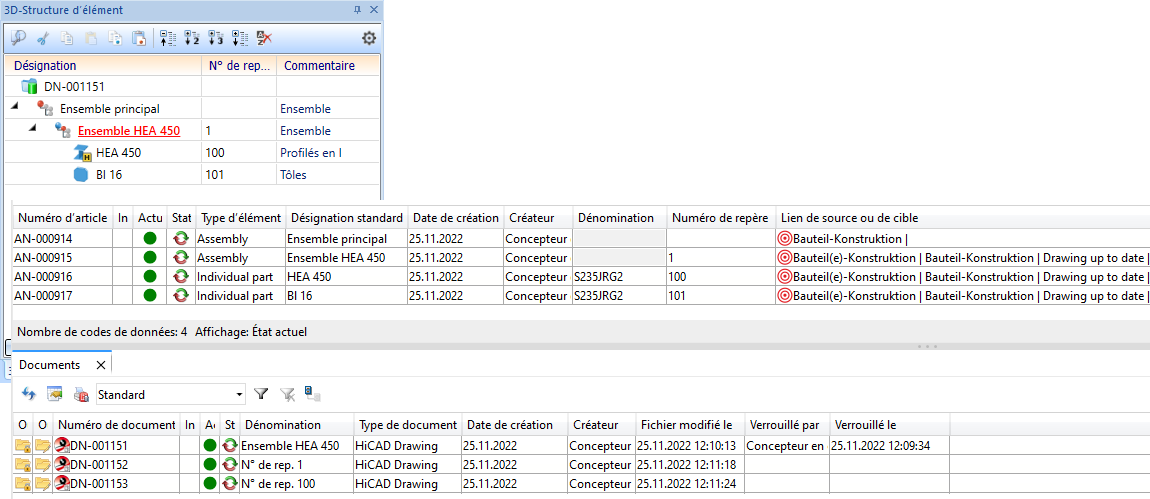Click the Tôles comment cell
The width and height of the screenshot is (1150, 499).
(x=329, y=175)
